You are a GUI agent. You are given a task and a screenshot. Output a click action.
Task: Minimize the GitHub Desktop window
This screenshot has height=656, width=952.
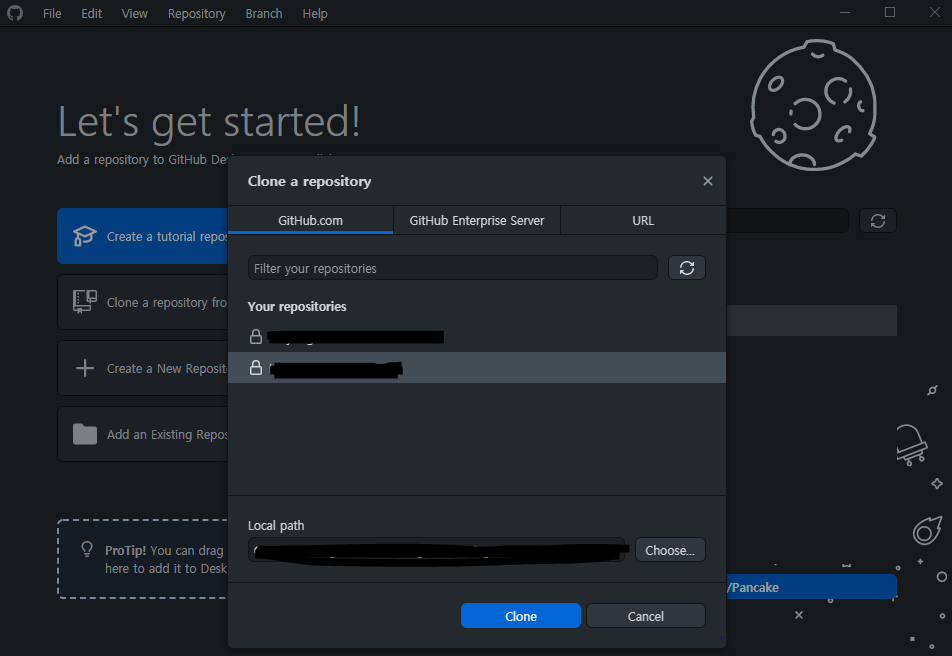tap(845, 13)
